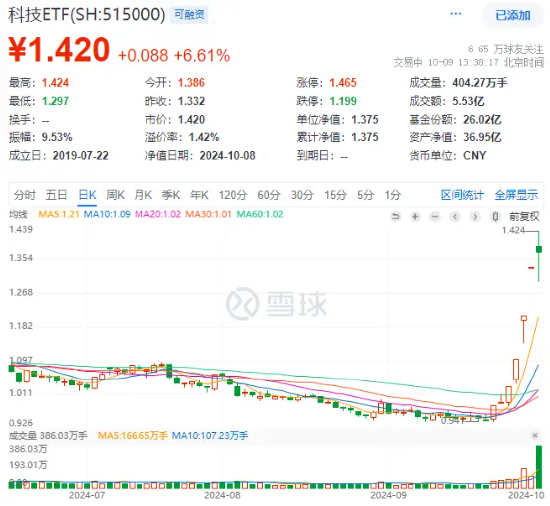The height and width of the screenshot is (506, 550).
Task: Toggle candlestick style icon
Action: click(x=495, y=217)
